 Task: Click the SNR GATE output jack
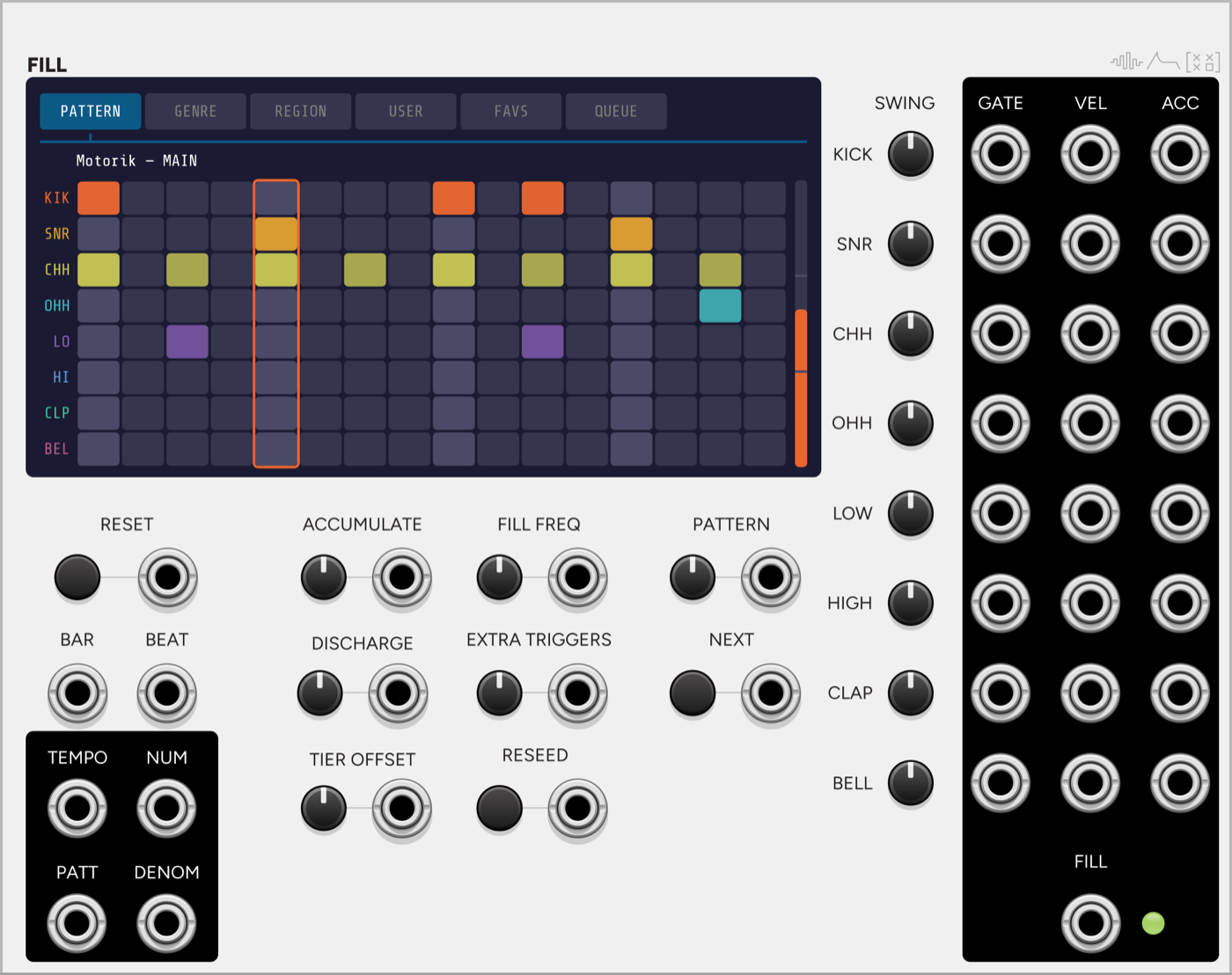point(1001,244)
